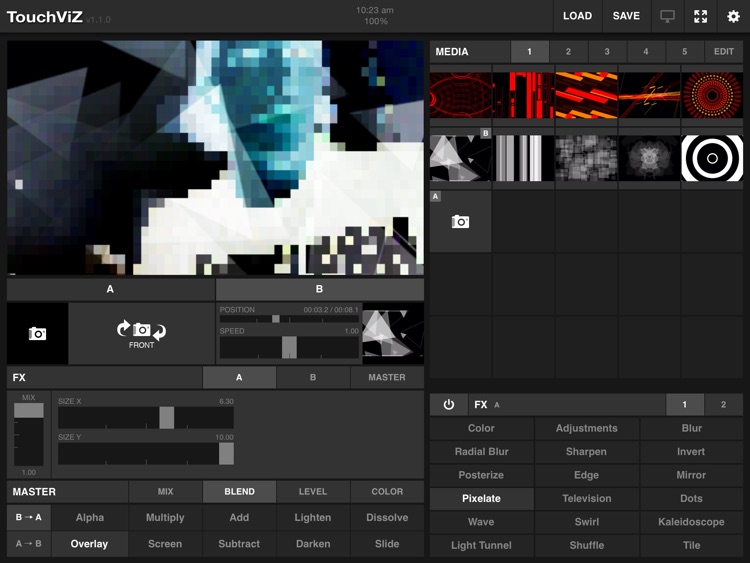Click the POSITION slider handle
Viewport: 750px width, 563px height.
click(x=276, y=319)
